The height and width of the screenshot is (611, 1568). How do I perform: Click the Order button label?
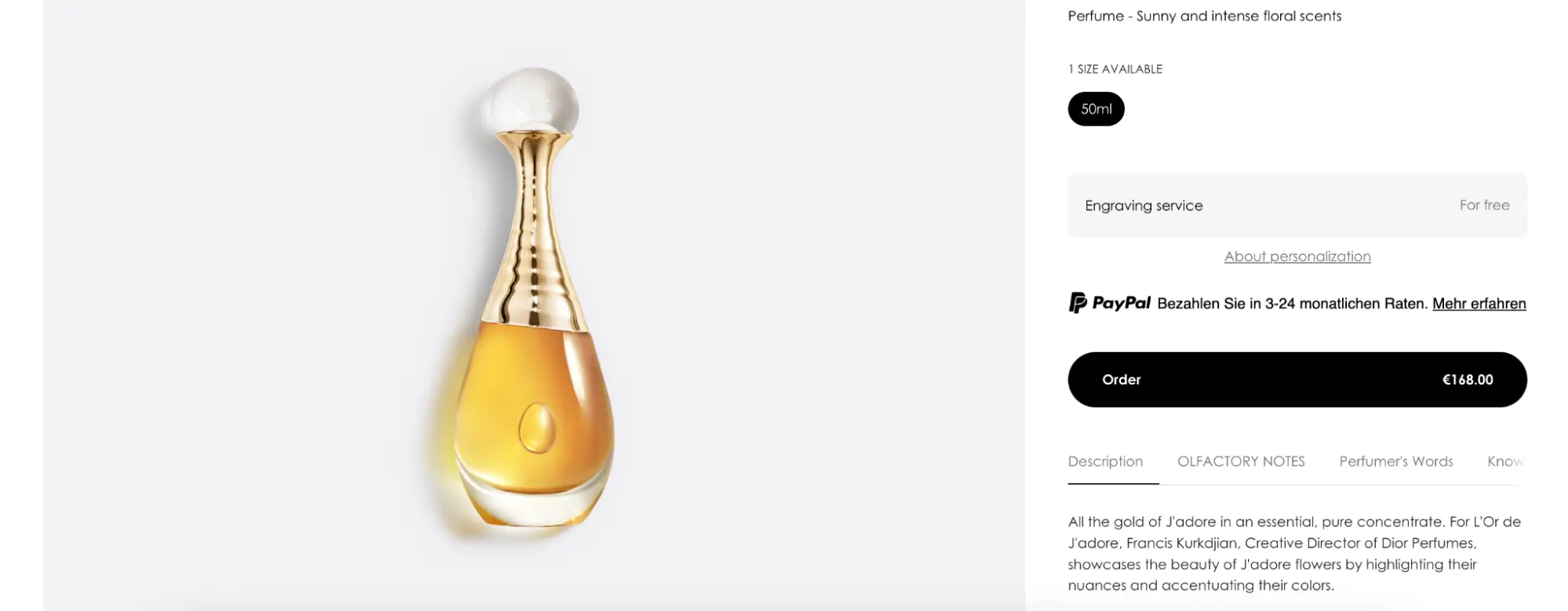pyautogui.click(x=1121, y=380)
